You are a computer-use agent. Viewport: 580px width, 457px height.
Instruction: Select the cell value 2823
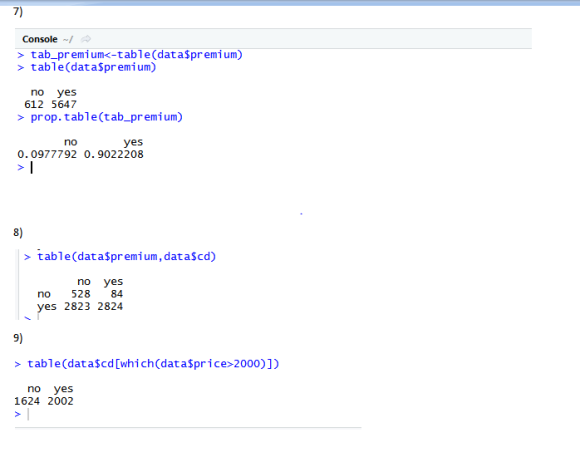(77, 306)
